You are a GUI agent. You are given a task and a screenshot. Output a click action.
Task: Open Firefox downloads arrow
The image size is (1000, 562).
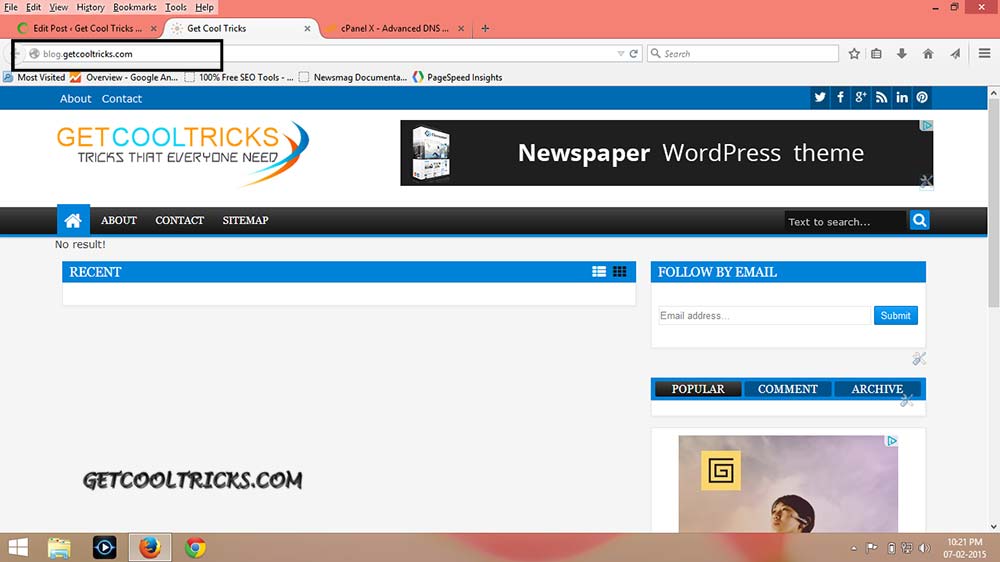[902, 54]
